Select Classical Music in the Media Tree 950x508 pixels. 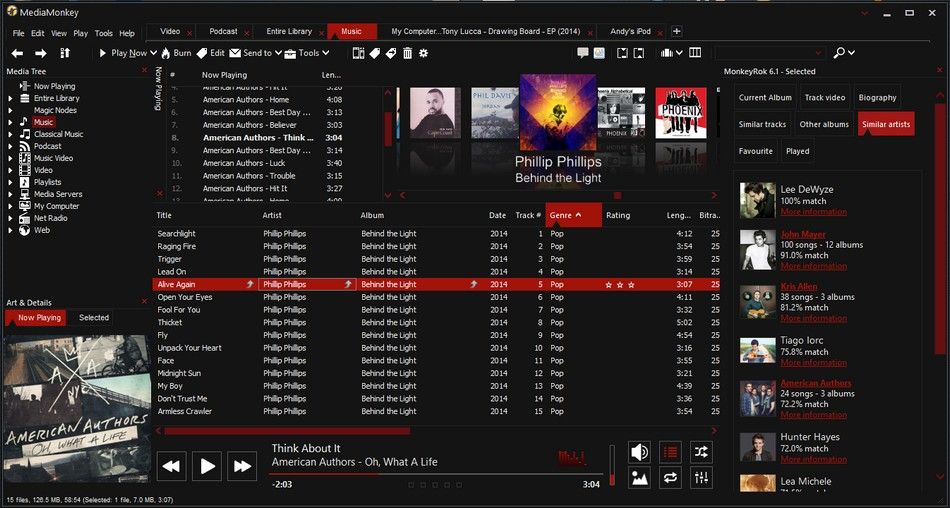(58, 134)
